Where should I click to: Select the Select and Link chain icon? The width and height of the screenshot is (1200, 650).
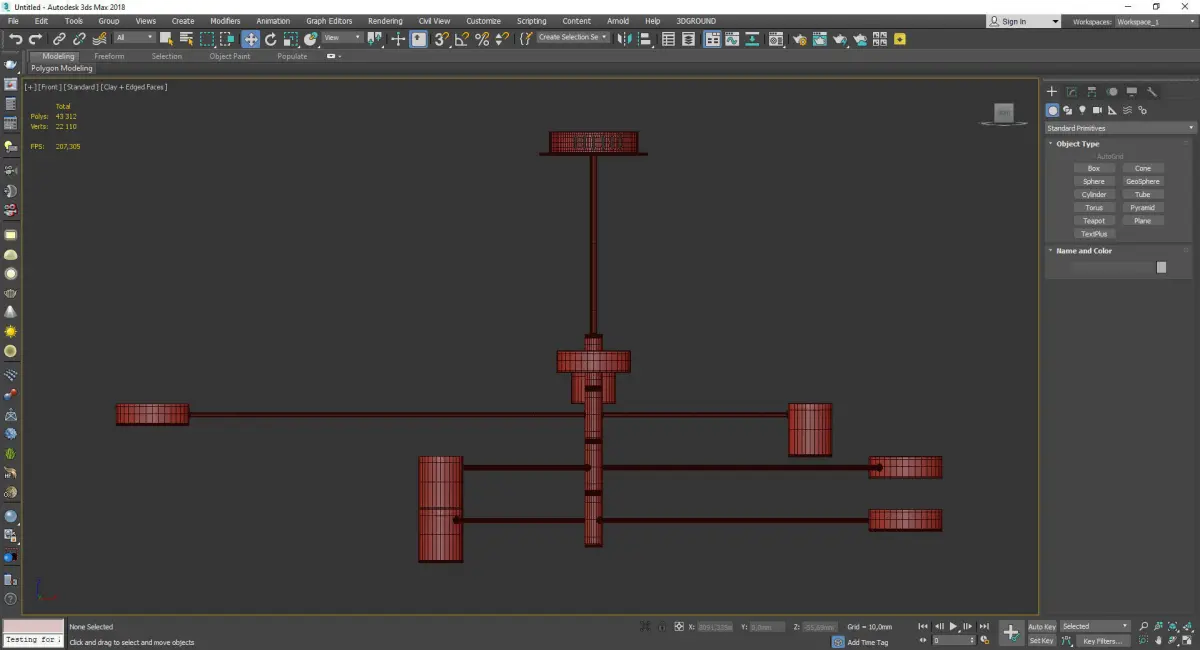tap(61, 39)
